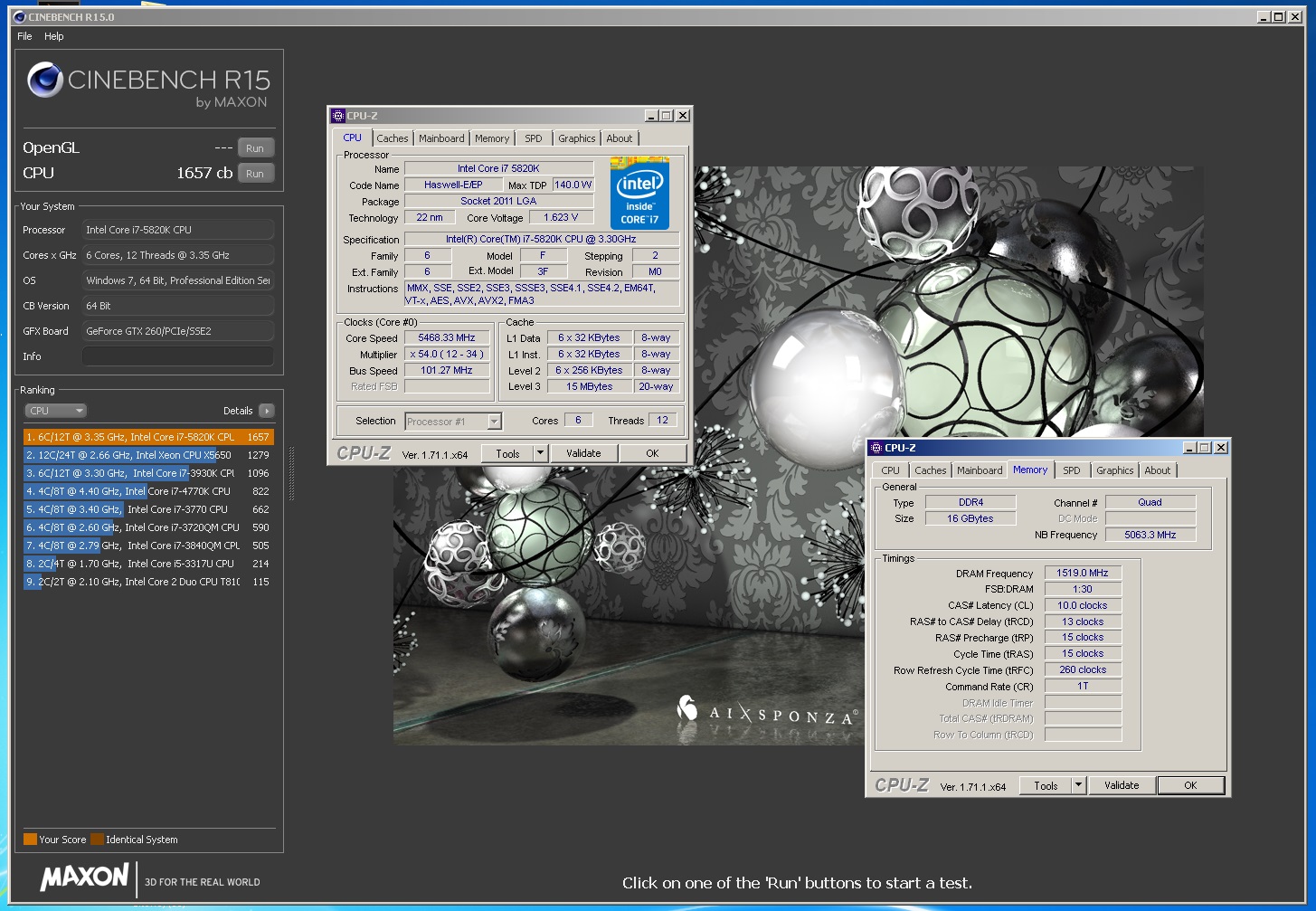Select the Info input field
This screenshot has width=1316, height=911.
pos(178,356)
